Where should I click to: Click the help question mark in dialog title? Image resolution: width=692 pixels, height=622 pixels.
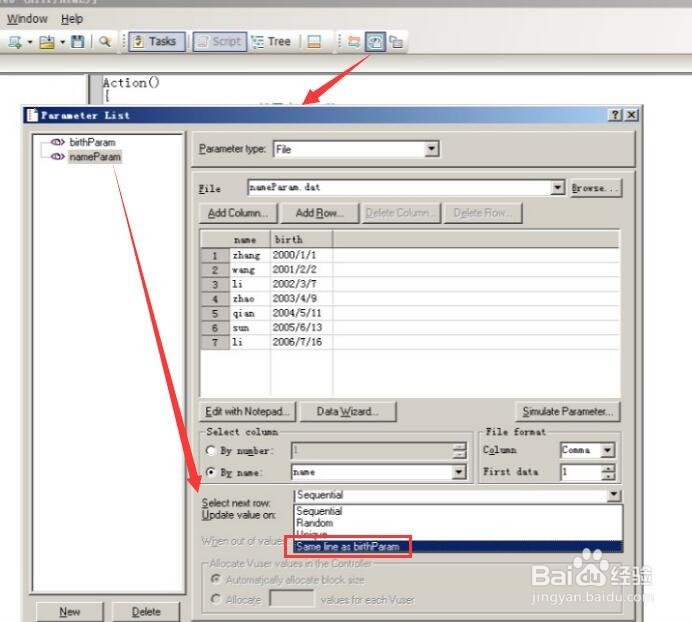615,115
